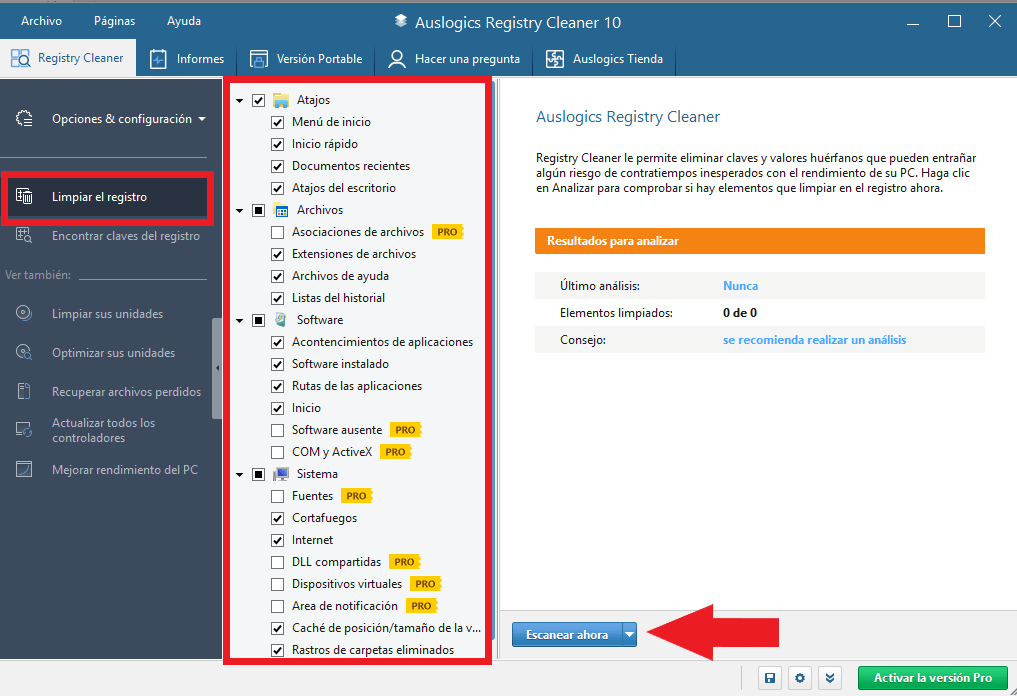Click the Auslogics Tienda icon
This screenshot has width=1017, height=696.
pos(555,59)
